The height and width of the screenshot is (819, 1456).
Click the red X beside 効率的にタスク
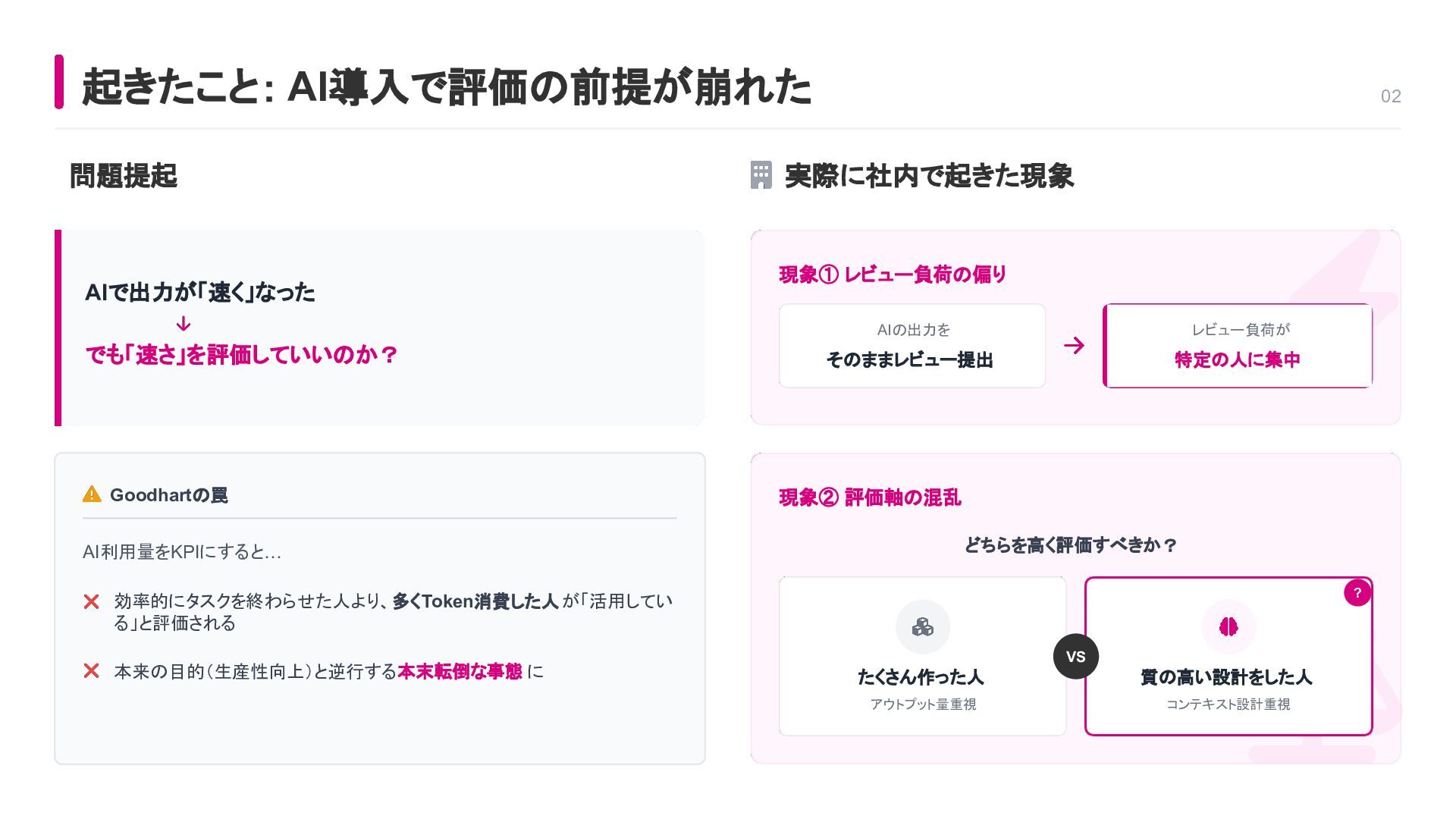[x=92, y=602]
